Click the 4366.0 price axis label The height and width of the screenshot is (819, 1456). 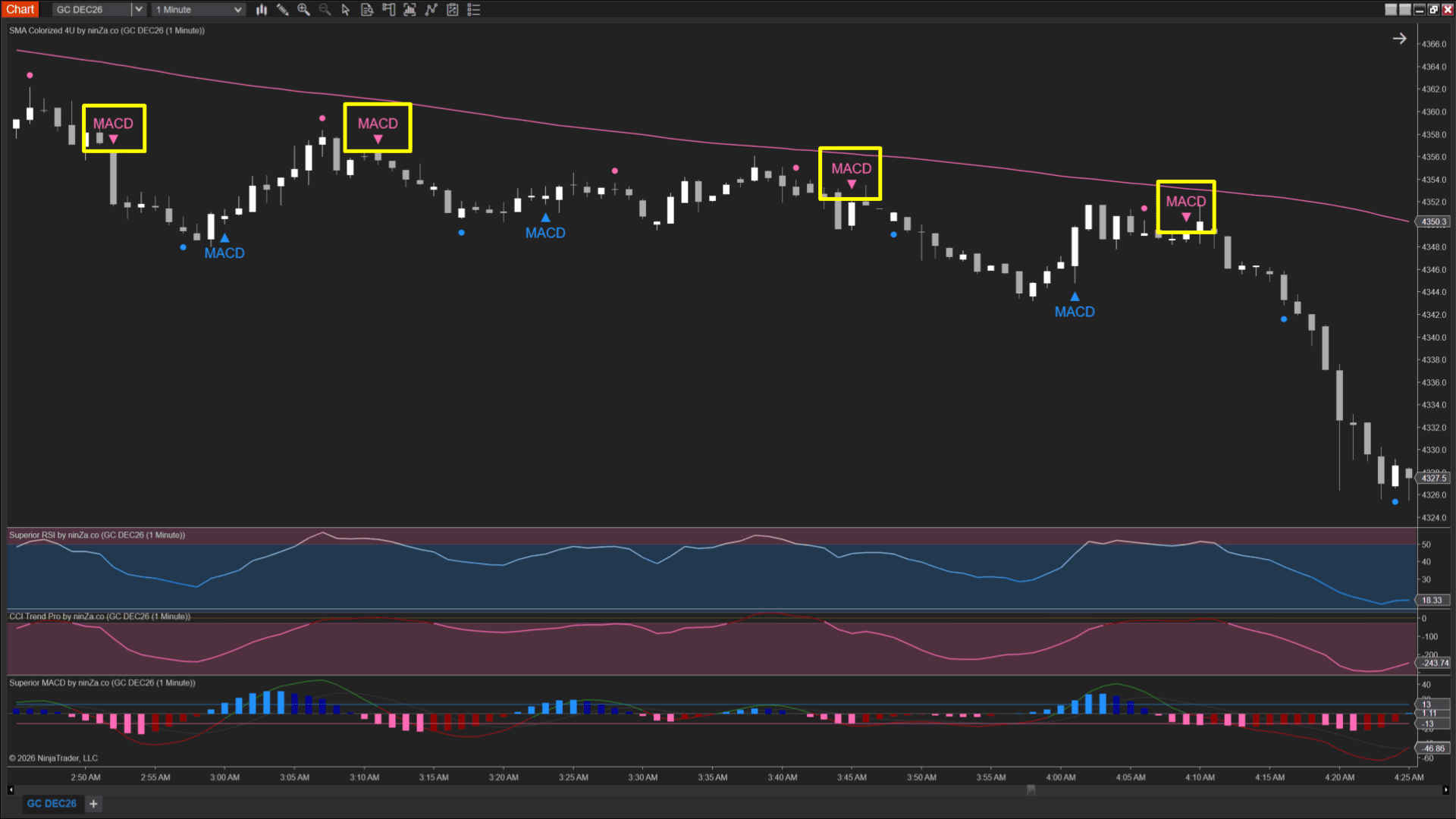point(1434,44)
